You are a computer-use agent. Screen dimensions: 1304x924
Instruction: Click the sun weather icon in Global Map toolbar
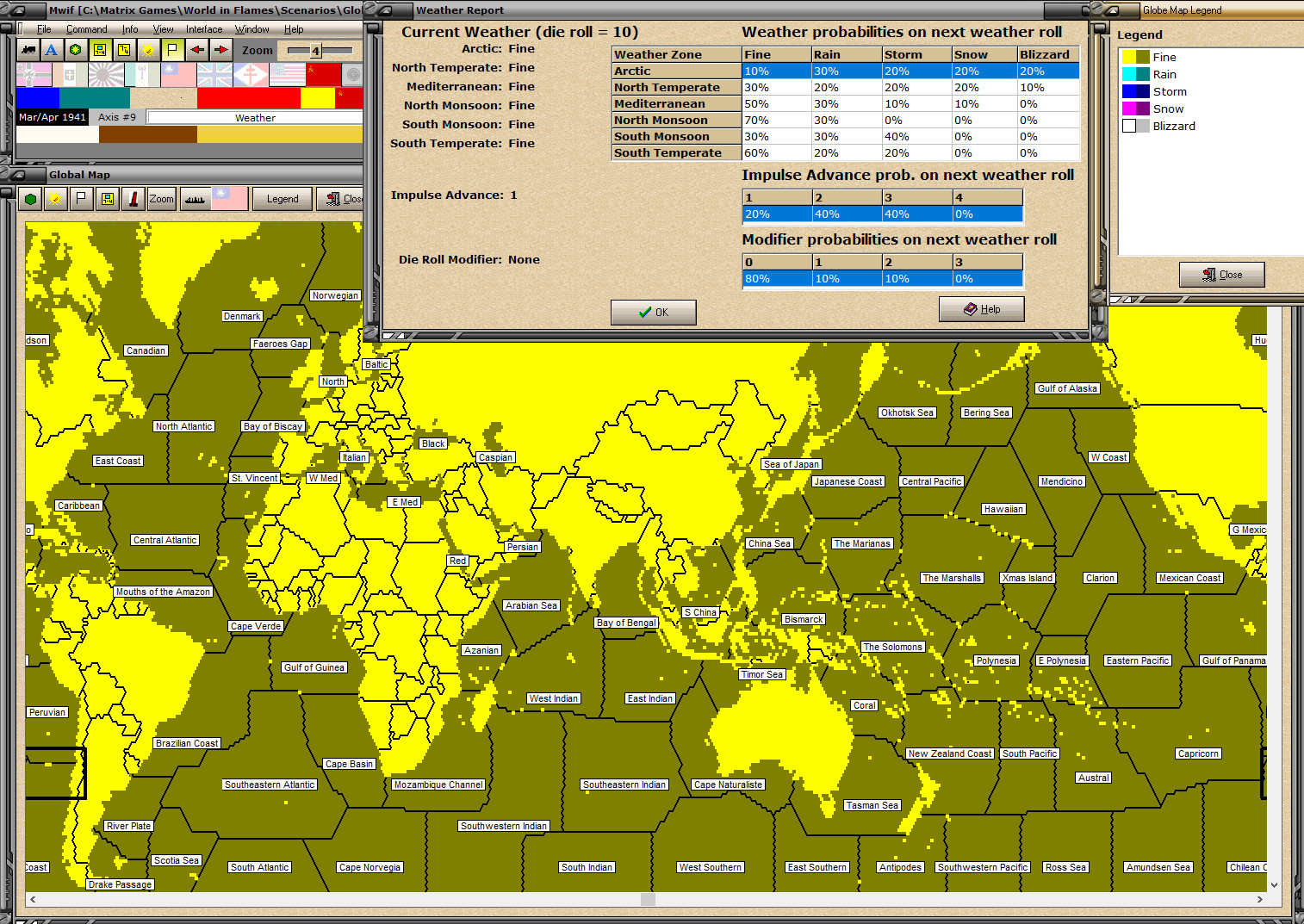pyautogui.click(x=55, y=199)
